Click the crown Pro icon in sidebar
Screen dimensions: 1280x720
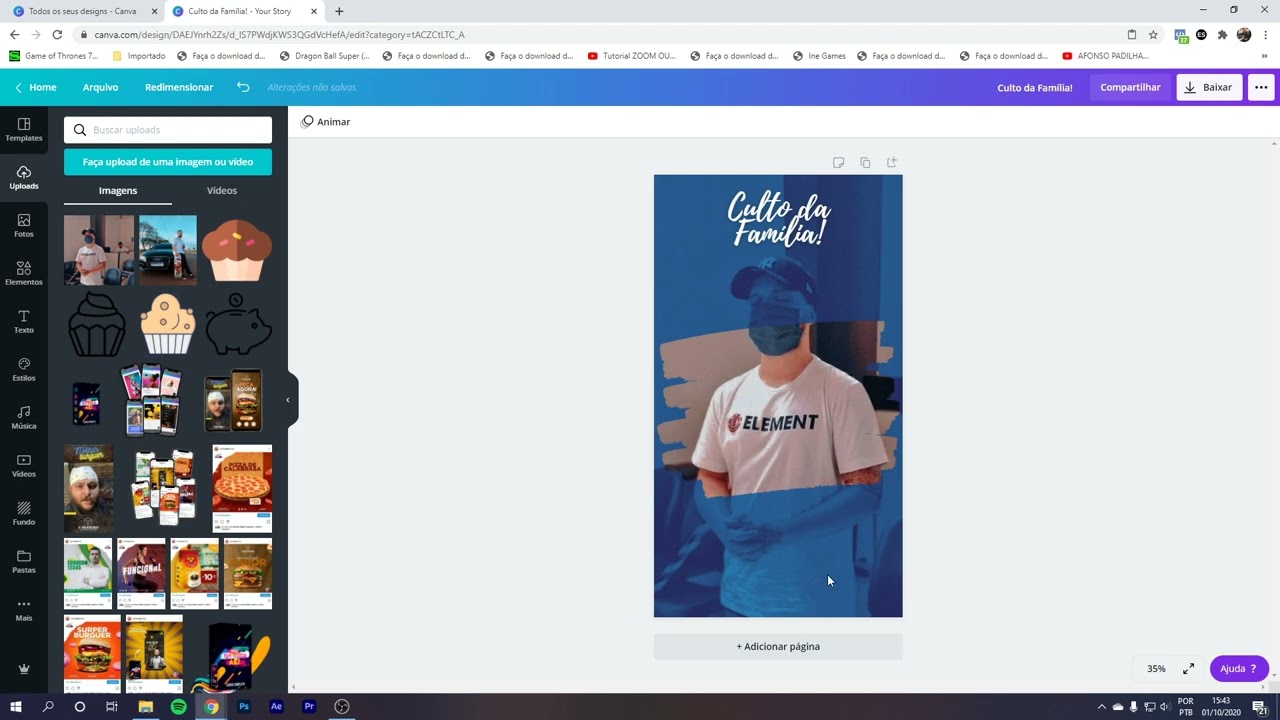click(24, 669)
